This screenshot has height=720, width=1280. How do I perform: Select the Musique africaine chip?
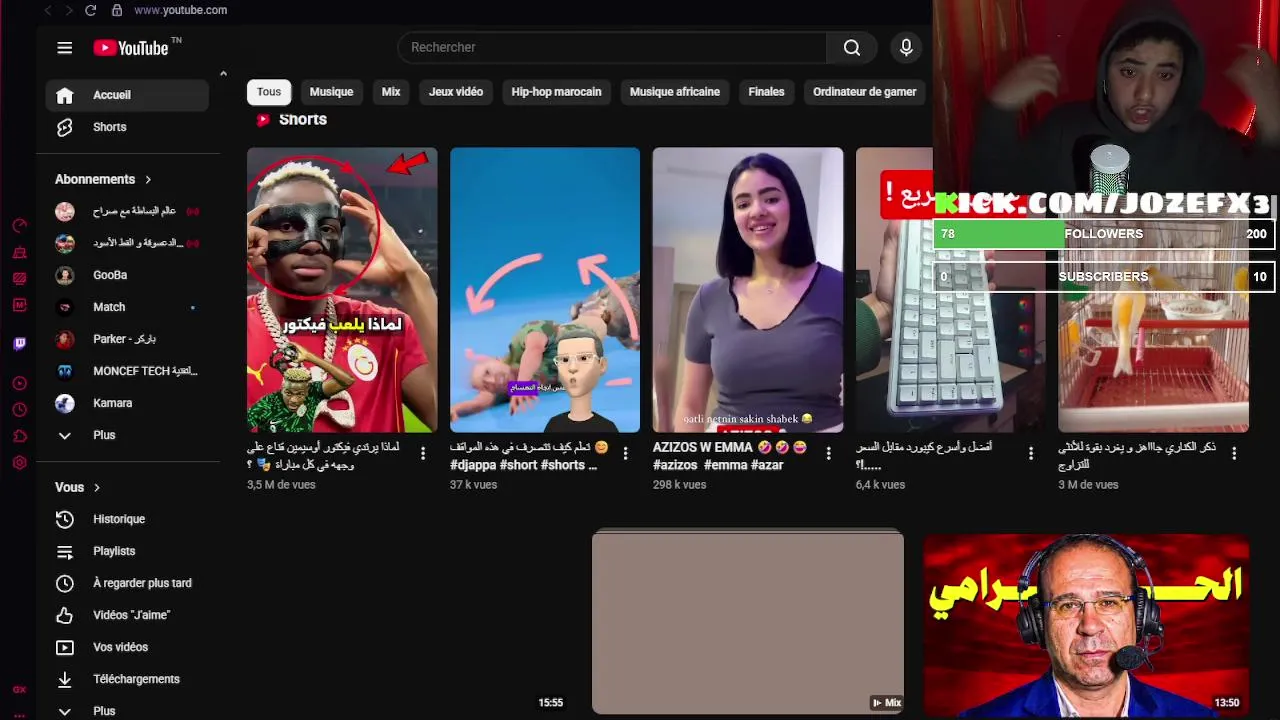[x=675, y=92]
